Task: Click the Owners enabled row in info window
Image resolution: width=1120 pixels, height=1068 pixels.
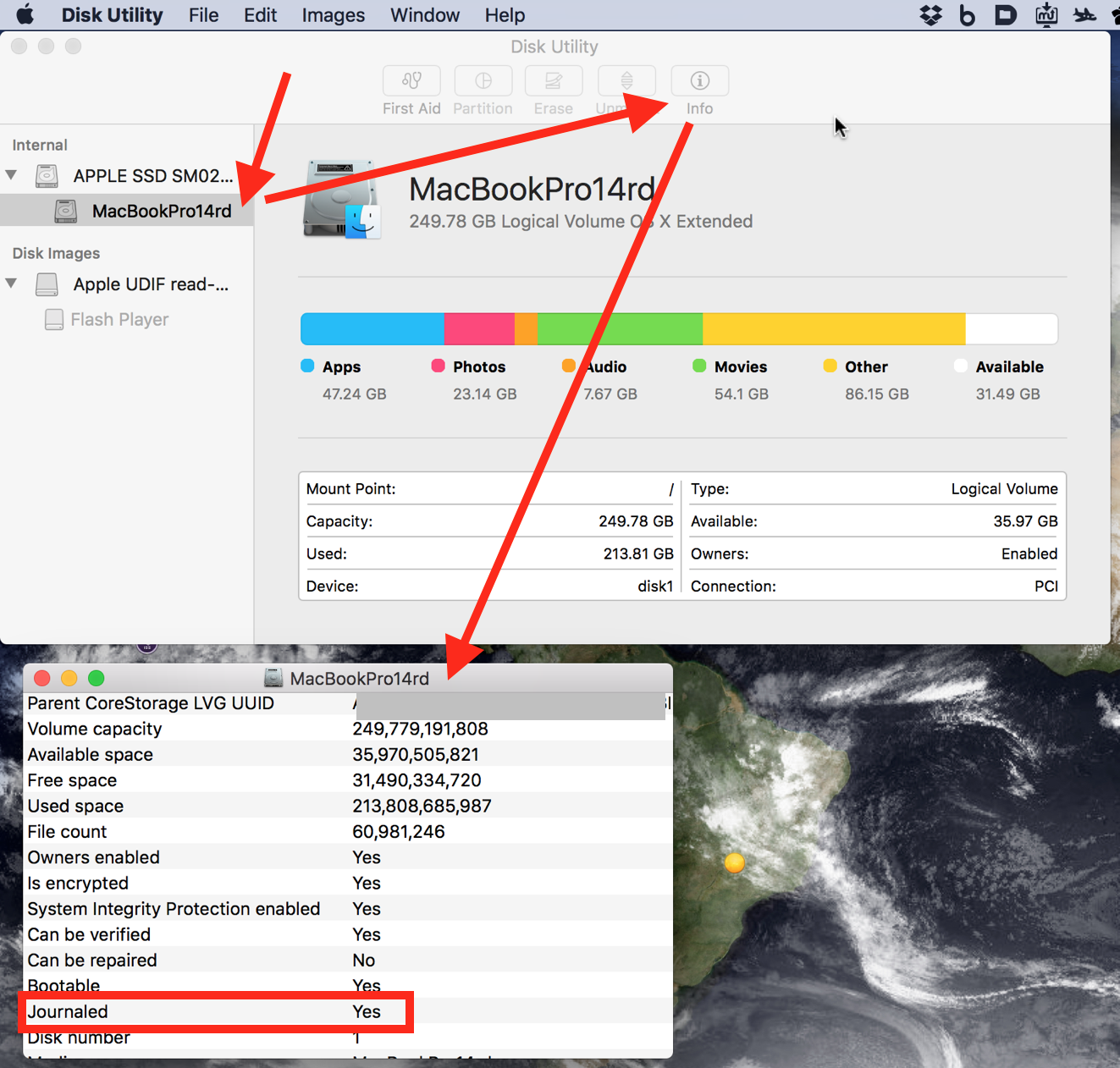Action: click(348, 857)
